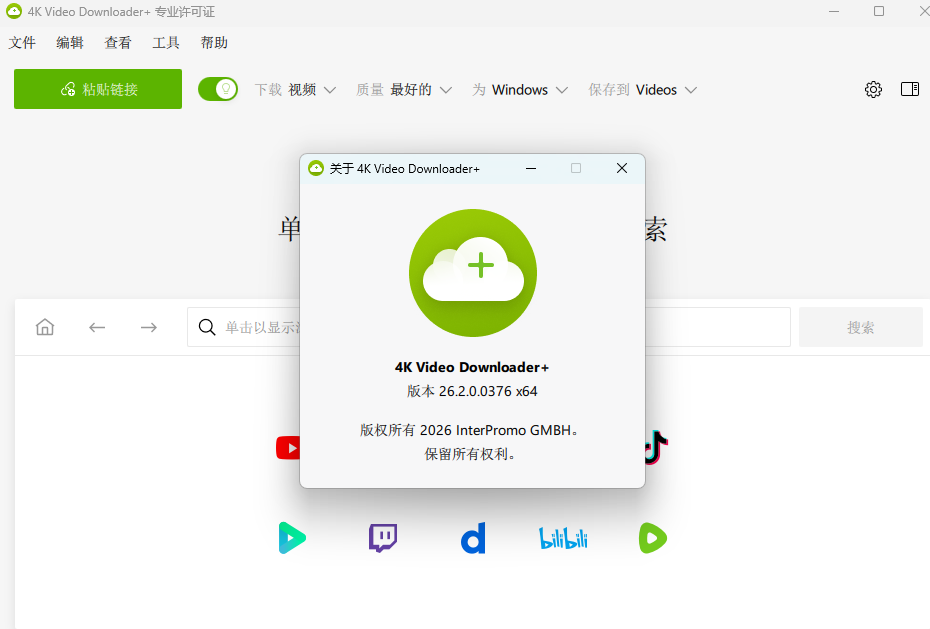
Task: Open settings with the gear icon
Action: pyautogui.click(x=873, y=90)
